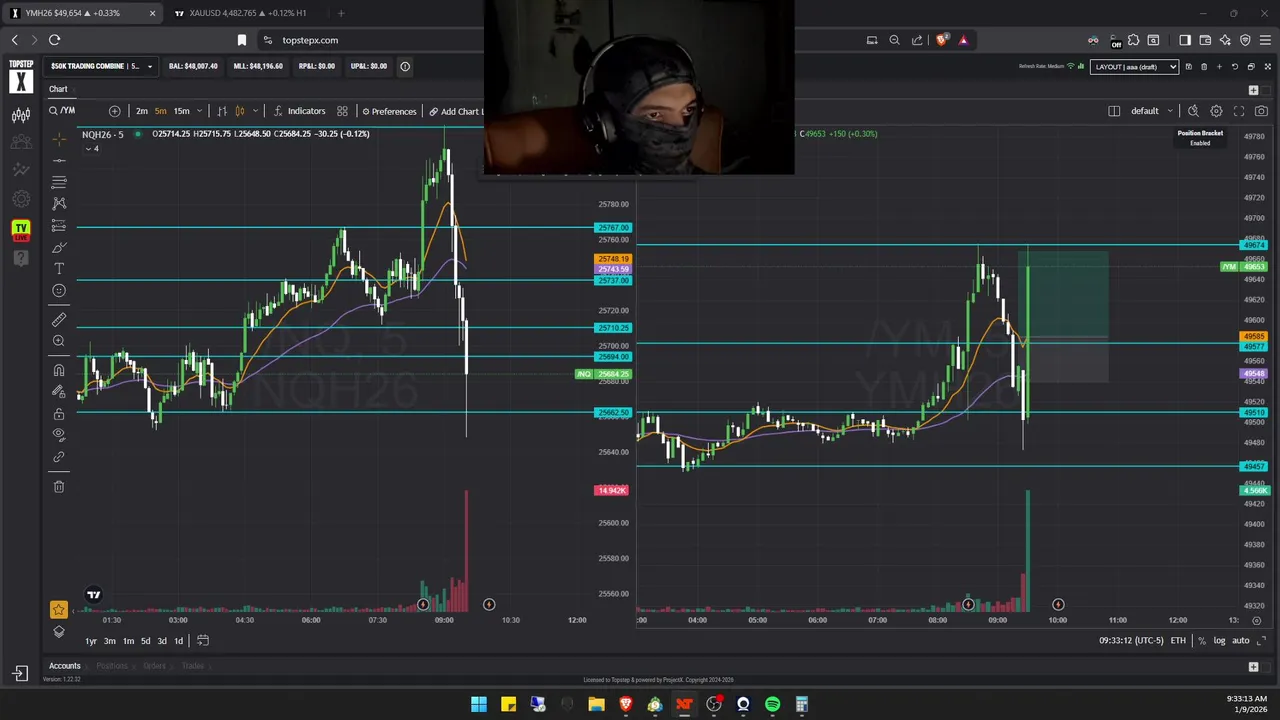Toggle chart fullscreen mode icon

click(1239, 111)
